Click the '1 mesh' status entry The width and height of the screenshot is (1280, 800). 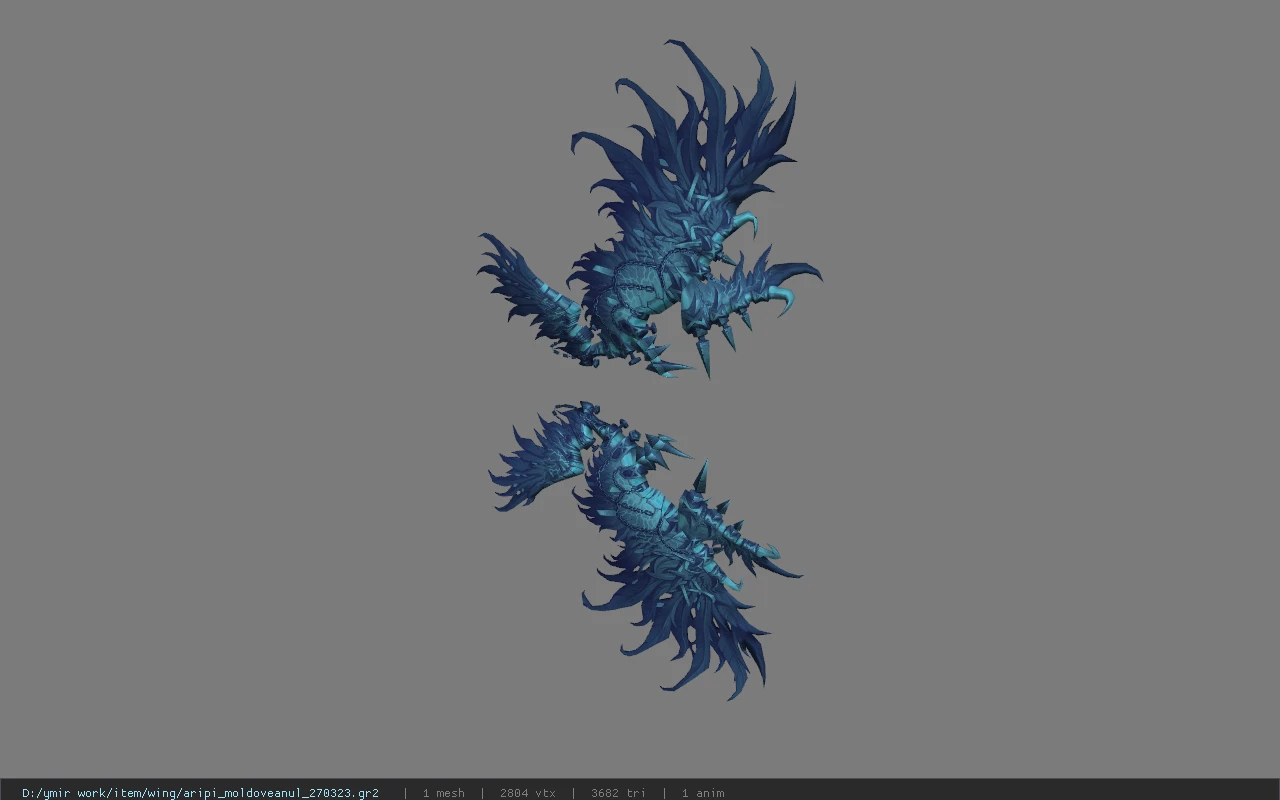pyautogui.click(x=443, y=793)
